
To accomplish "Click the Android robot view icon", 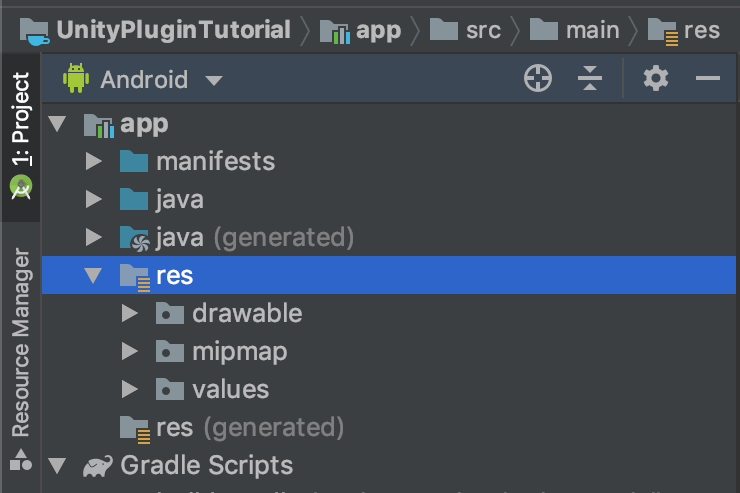I will pyautogui.click(x=76, y=79).
